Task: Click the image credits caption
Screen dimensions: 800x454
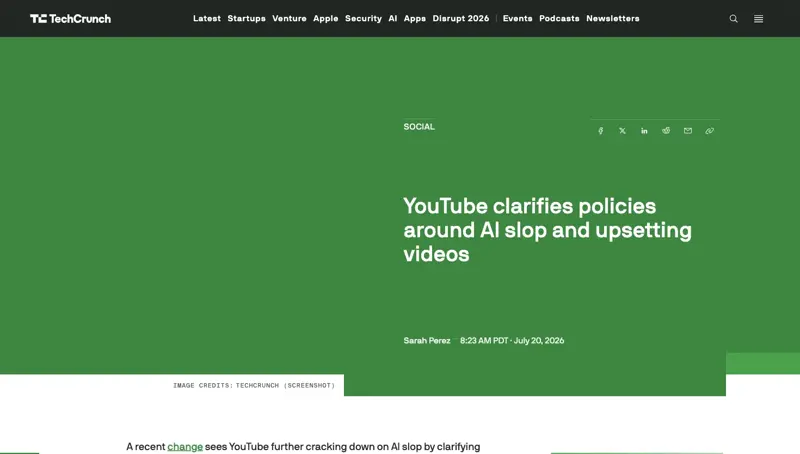Action: coord(254,386)
